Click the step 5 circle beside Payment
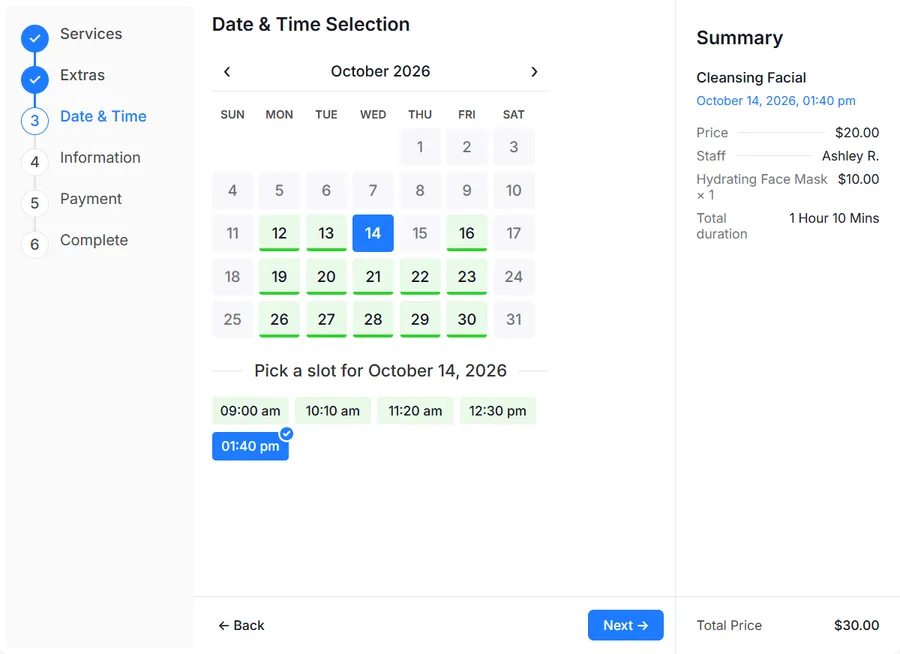The height and width of the screenshot is (654, 900). pos(35,203)
